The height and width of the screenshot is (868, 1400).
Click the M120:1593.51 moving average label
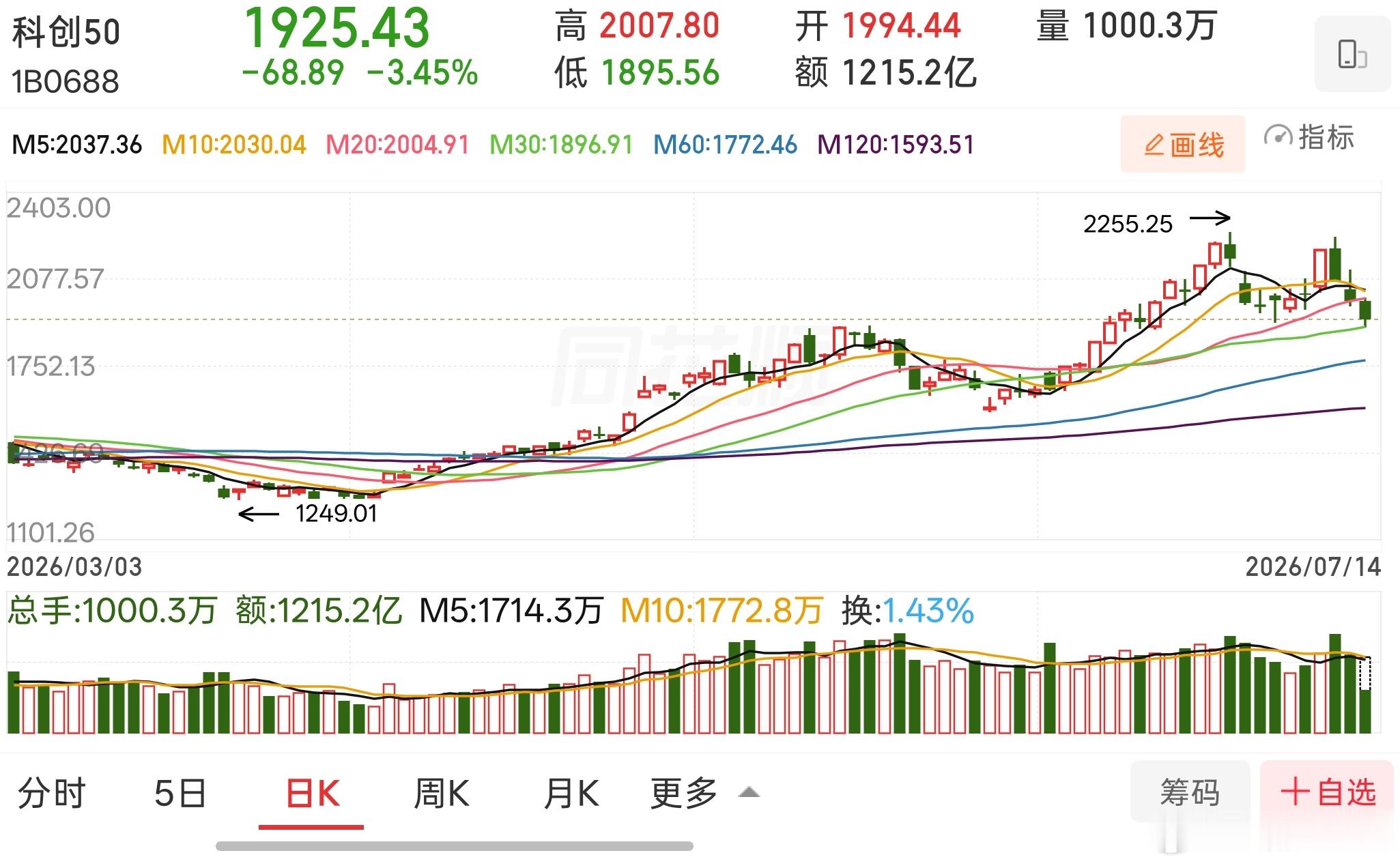click(x=896, y=145)
